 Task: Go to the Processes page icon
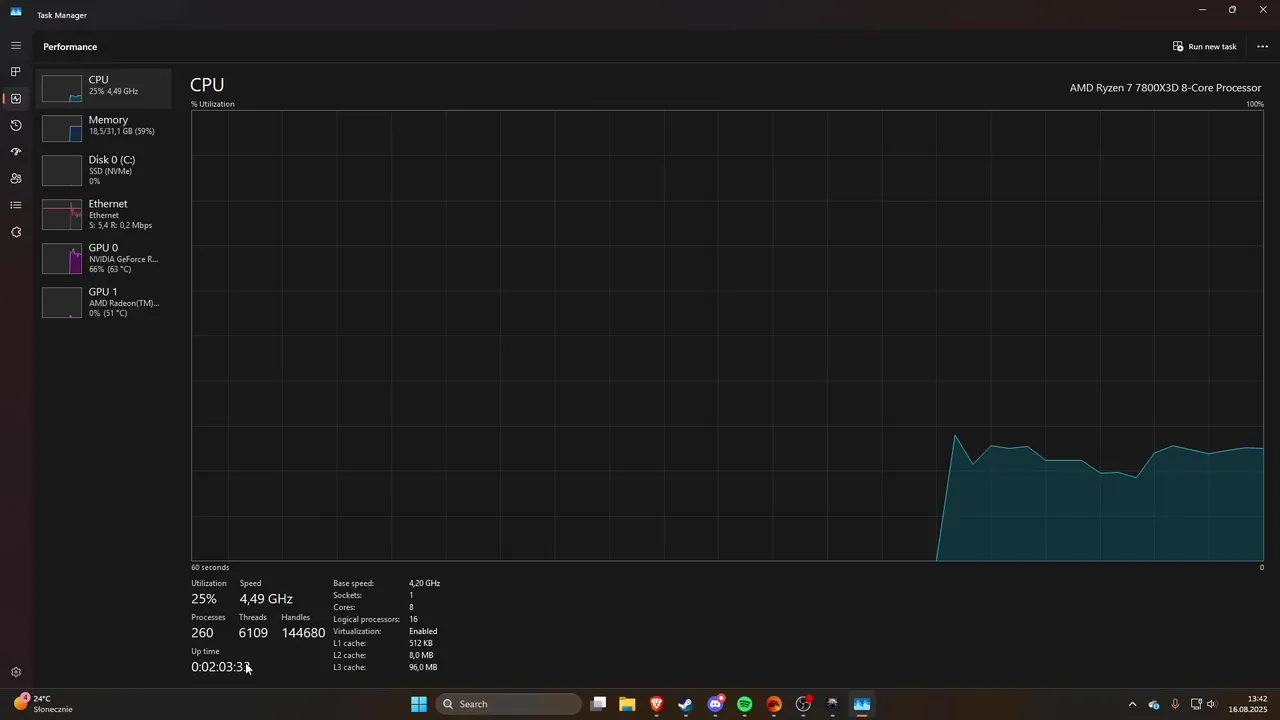point(16,72)
